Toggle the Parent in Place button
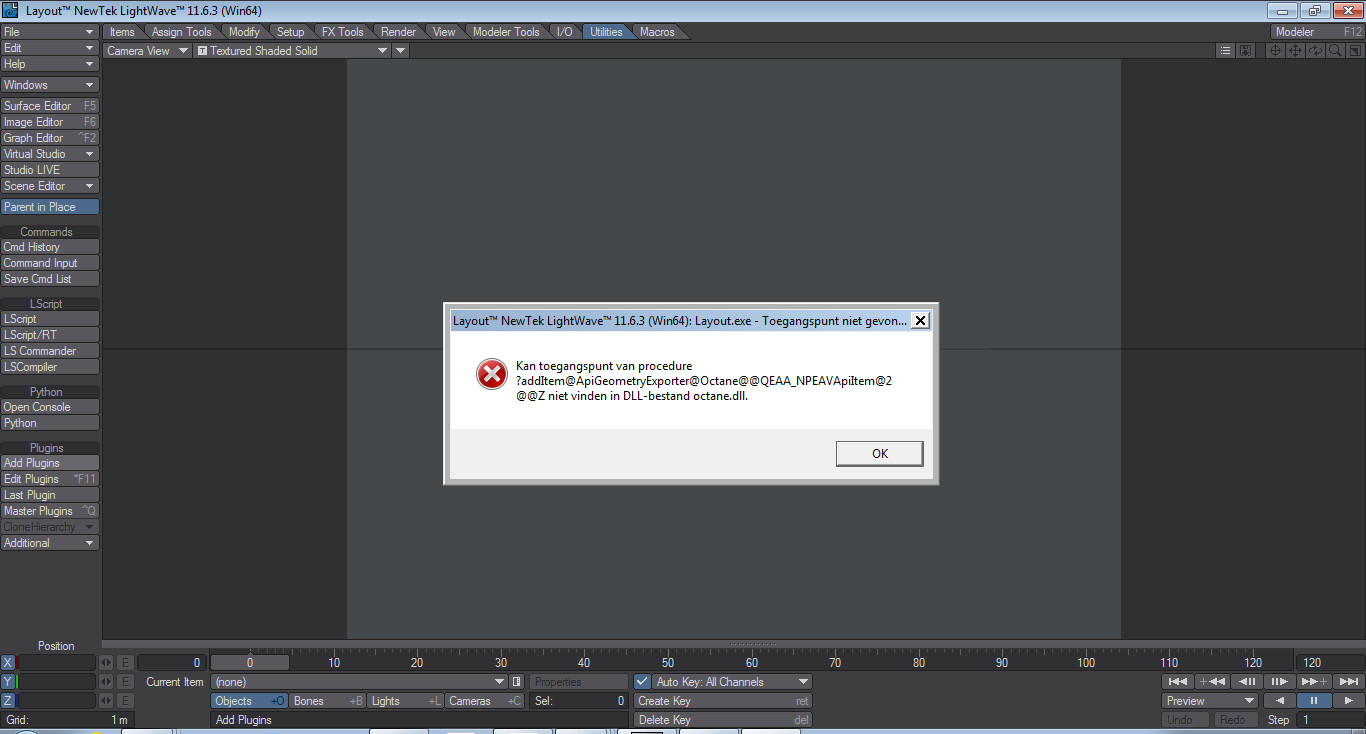 [50, 207]
